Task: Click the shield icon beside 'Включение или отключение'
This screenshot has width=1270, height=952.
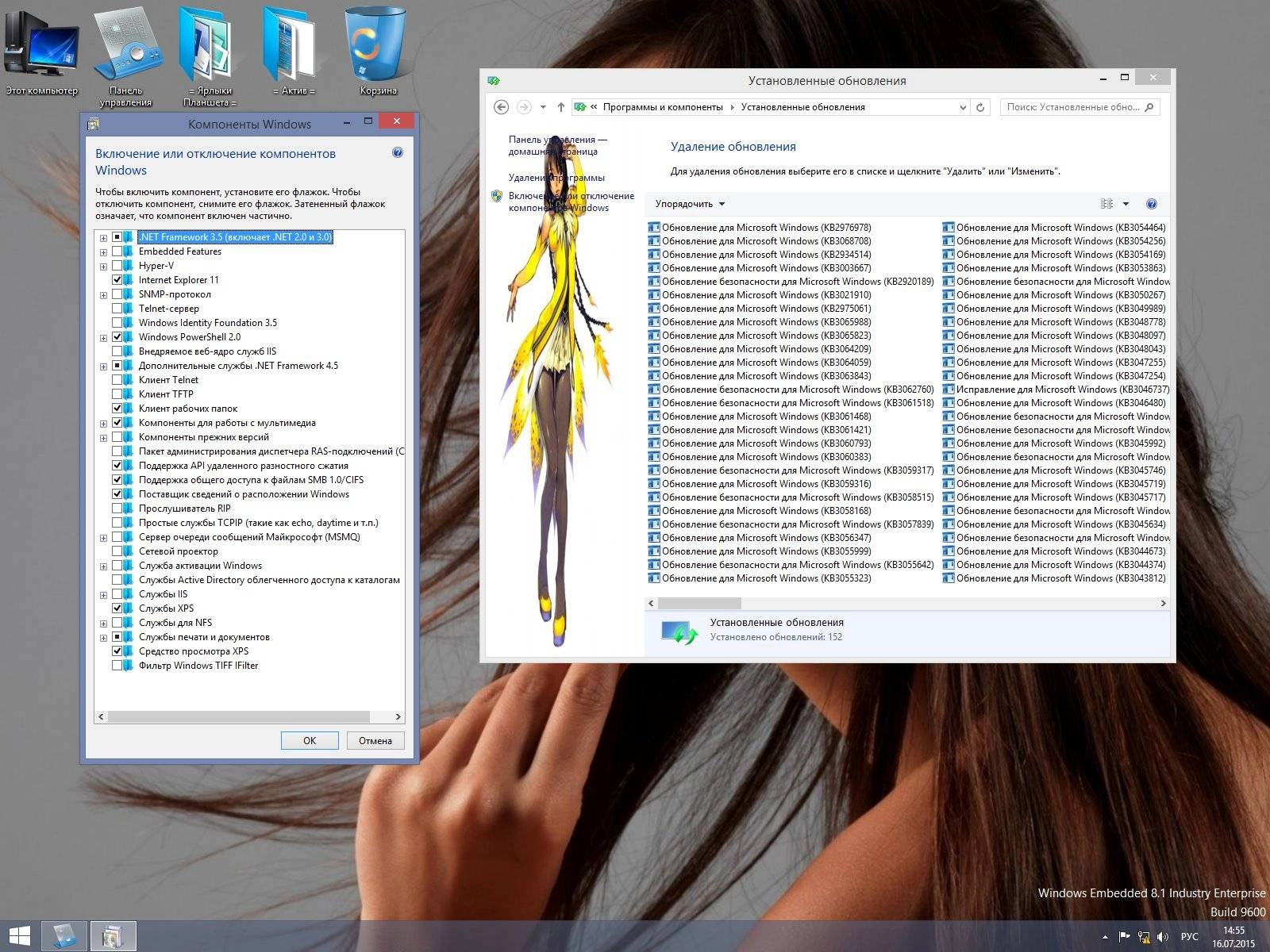Action: (497, 196)
